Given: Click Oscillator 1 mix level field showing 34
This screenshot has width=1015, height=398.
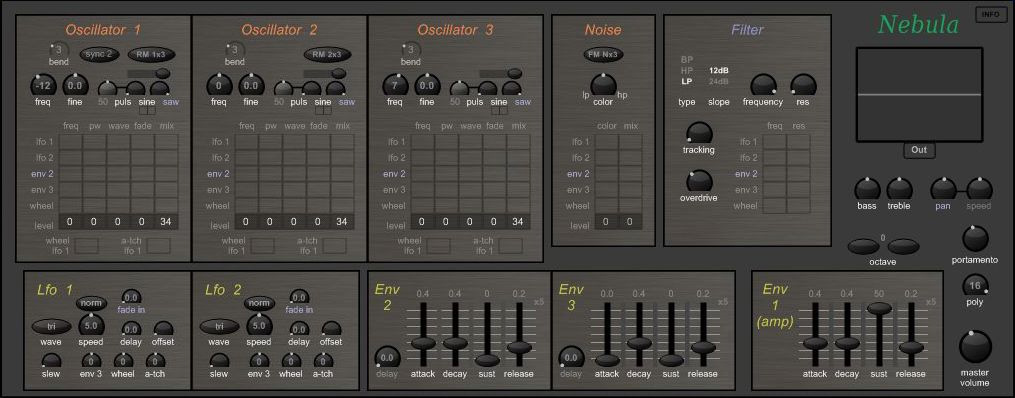Looking at the screenshot, I should click(x=166, y=222).
